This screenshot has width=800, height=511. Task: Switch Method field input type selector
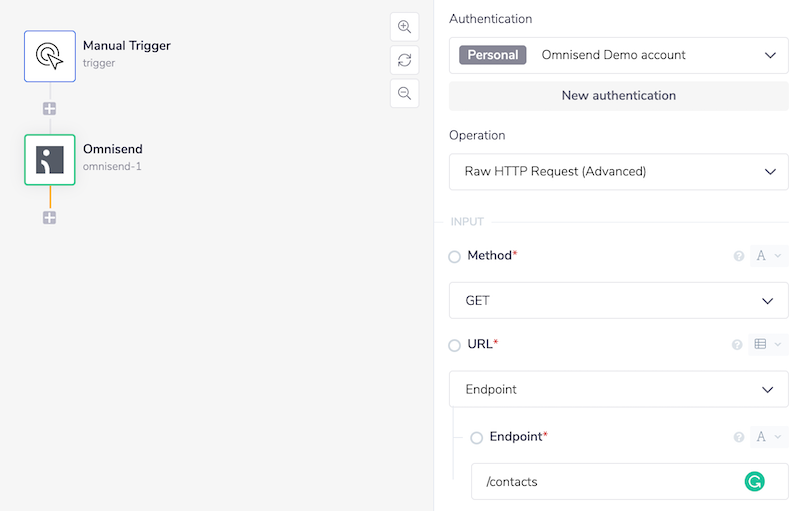point(768,256)
